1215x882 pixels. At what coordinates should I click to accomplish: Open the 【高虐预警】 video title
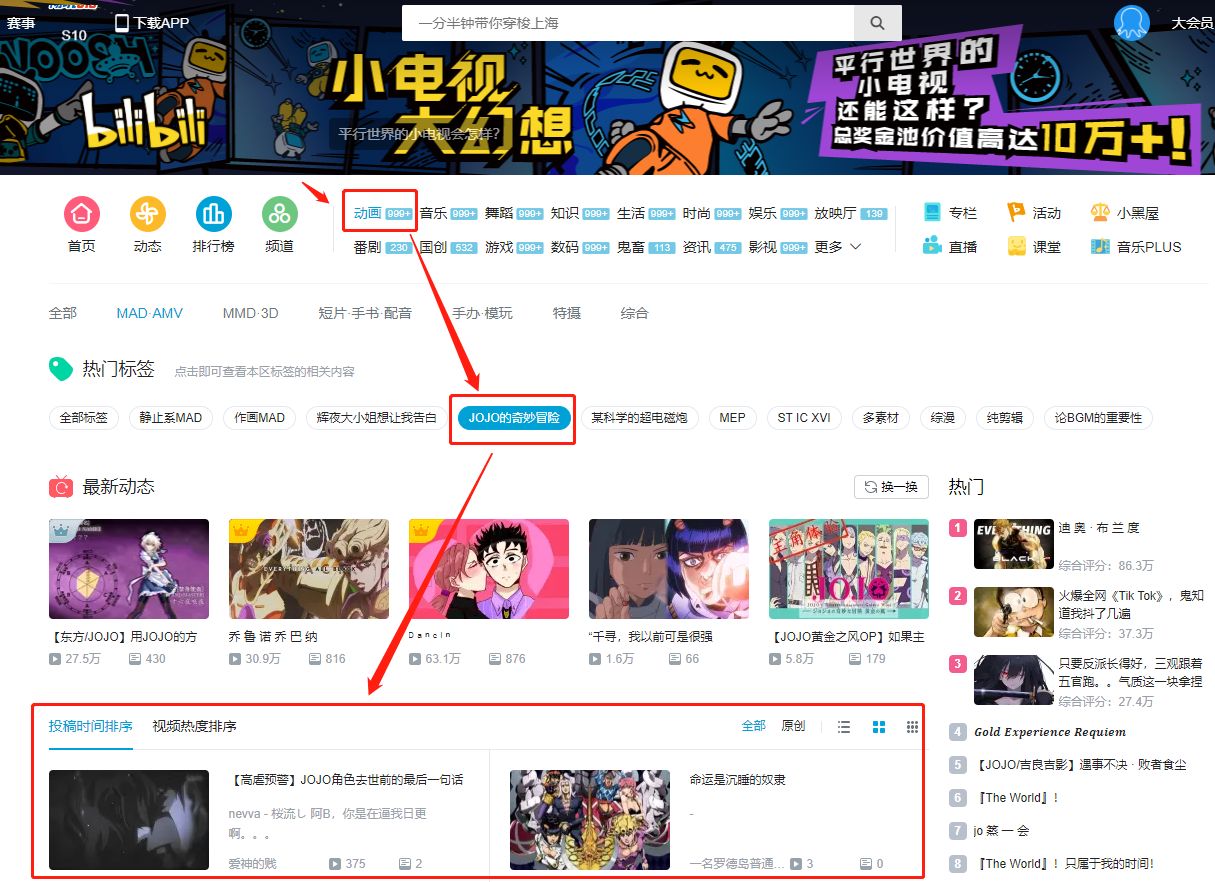click(x=346, y=780)
